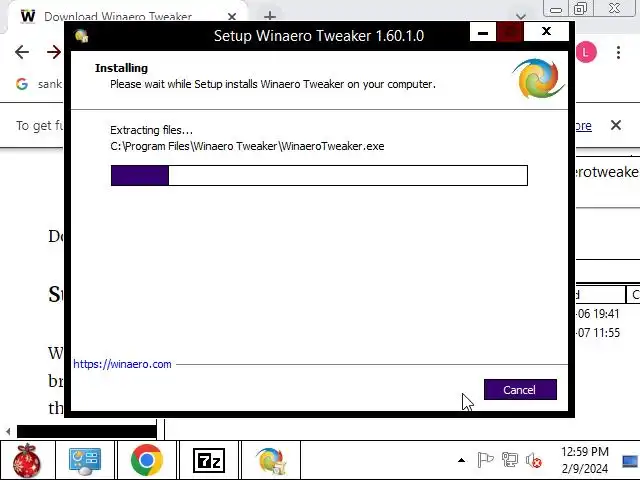Viewport: 640px width, 480px height.
Task: Open Chrome tab search dropdown arrow
Action: [520, 16]
